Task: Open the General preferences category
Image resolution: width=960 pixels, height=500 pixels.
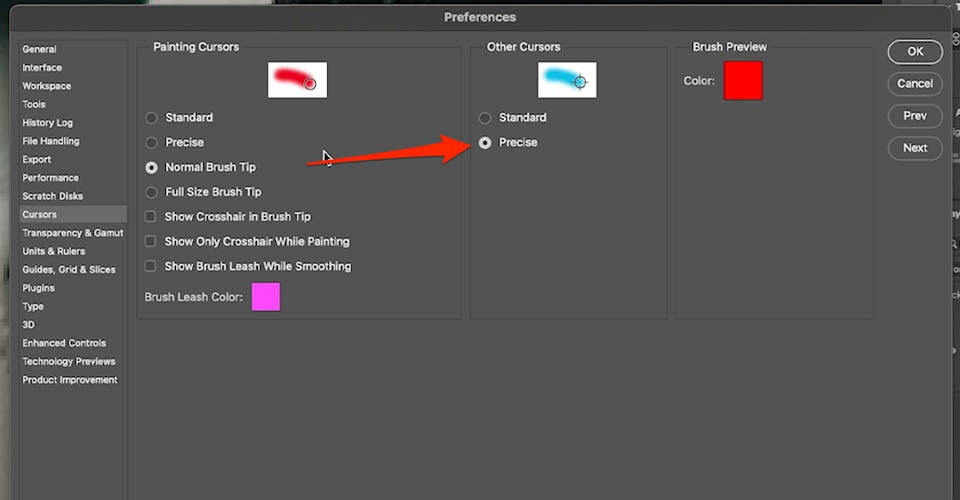Action: click(x=39, y=49)
